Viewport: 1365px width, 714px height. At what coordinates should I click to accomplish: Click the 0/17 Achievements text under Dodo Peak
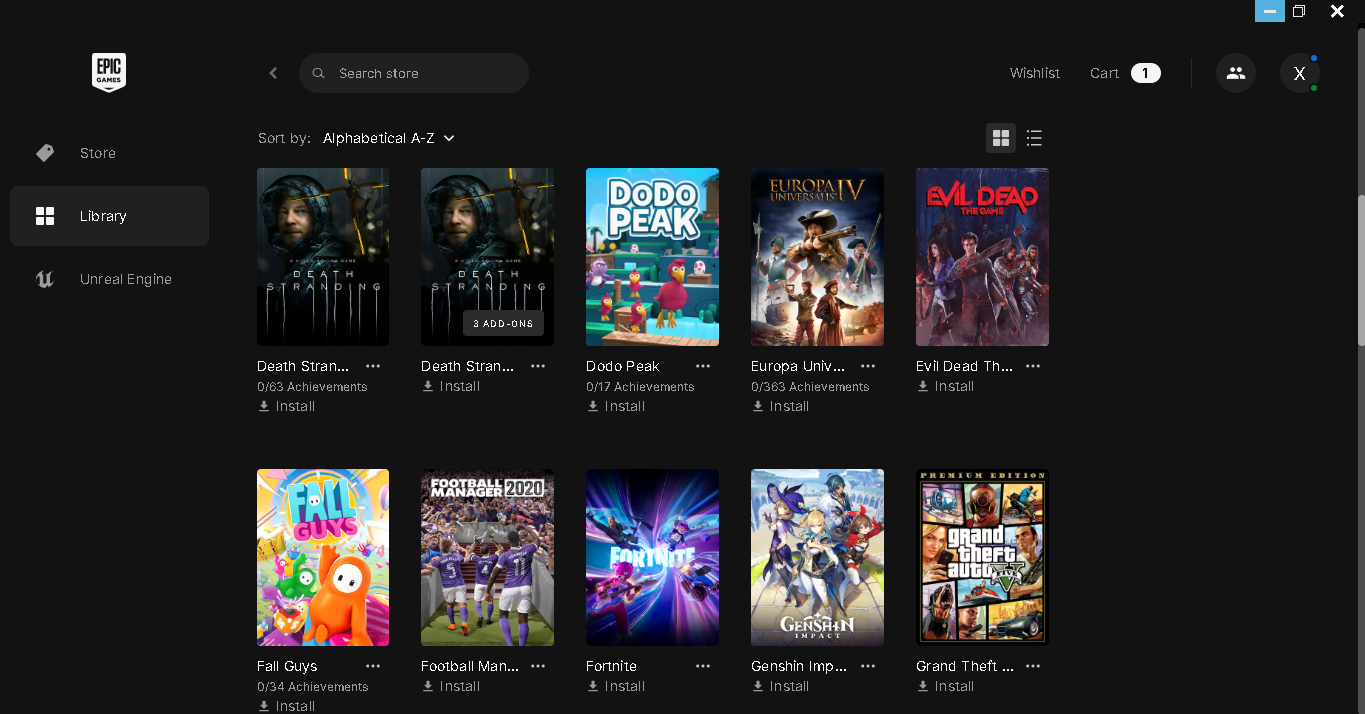pos(640,387)
